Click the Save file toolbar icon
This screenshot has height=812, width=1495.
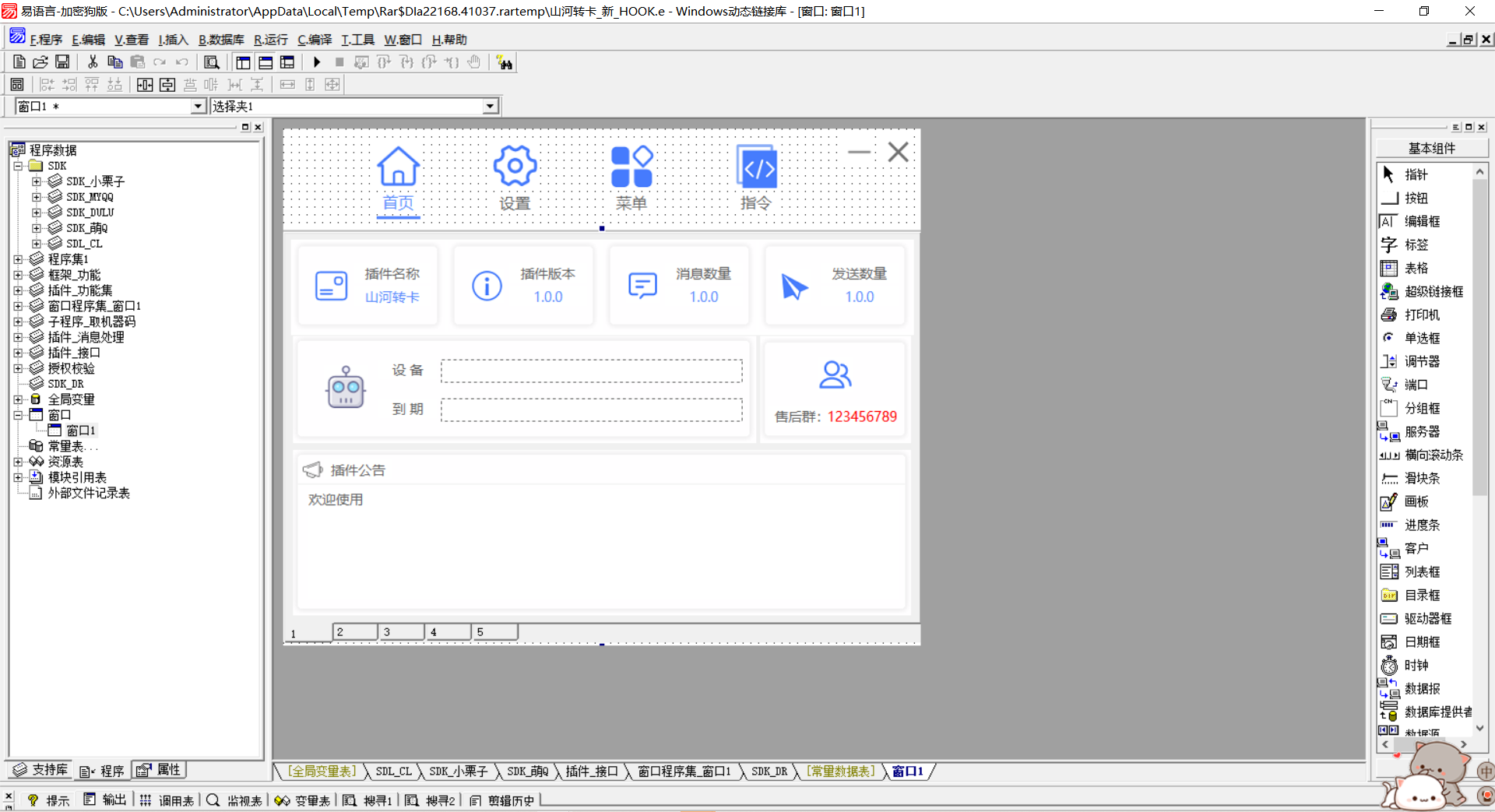[62, 62]
